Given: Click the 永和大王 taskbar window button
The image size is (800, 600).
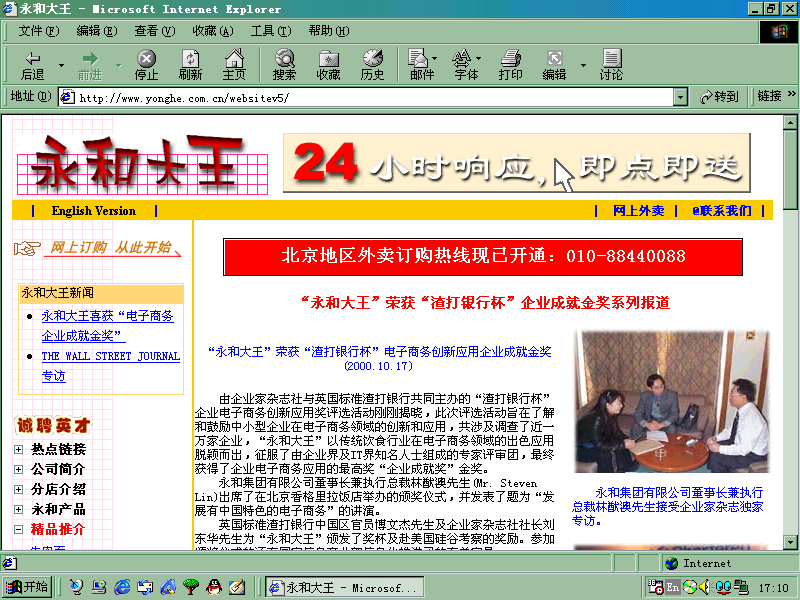Looking at the screenshot, I should 345,588.
